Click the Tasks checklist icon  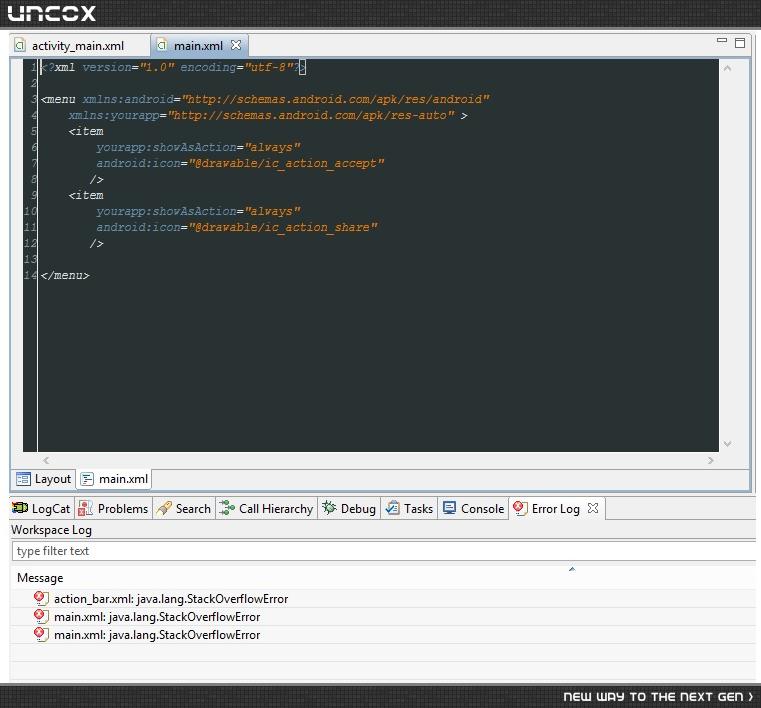392,508
